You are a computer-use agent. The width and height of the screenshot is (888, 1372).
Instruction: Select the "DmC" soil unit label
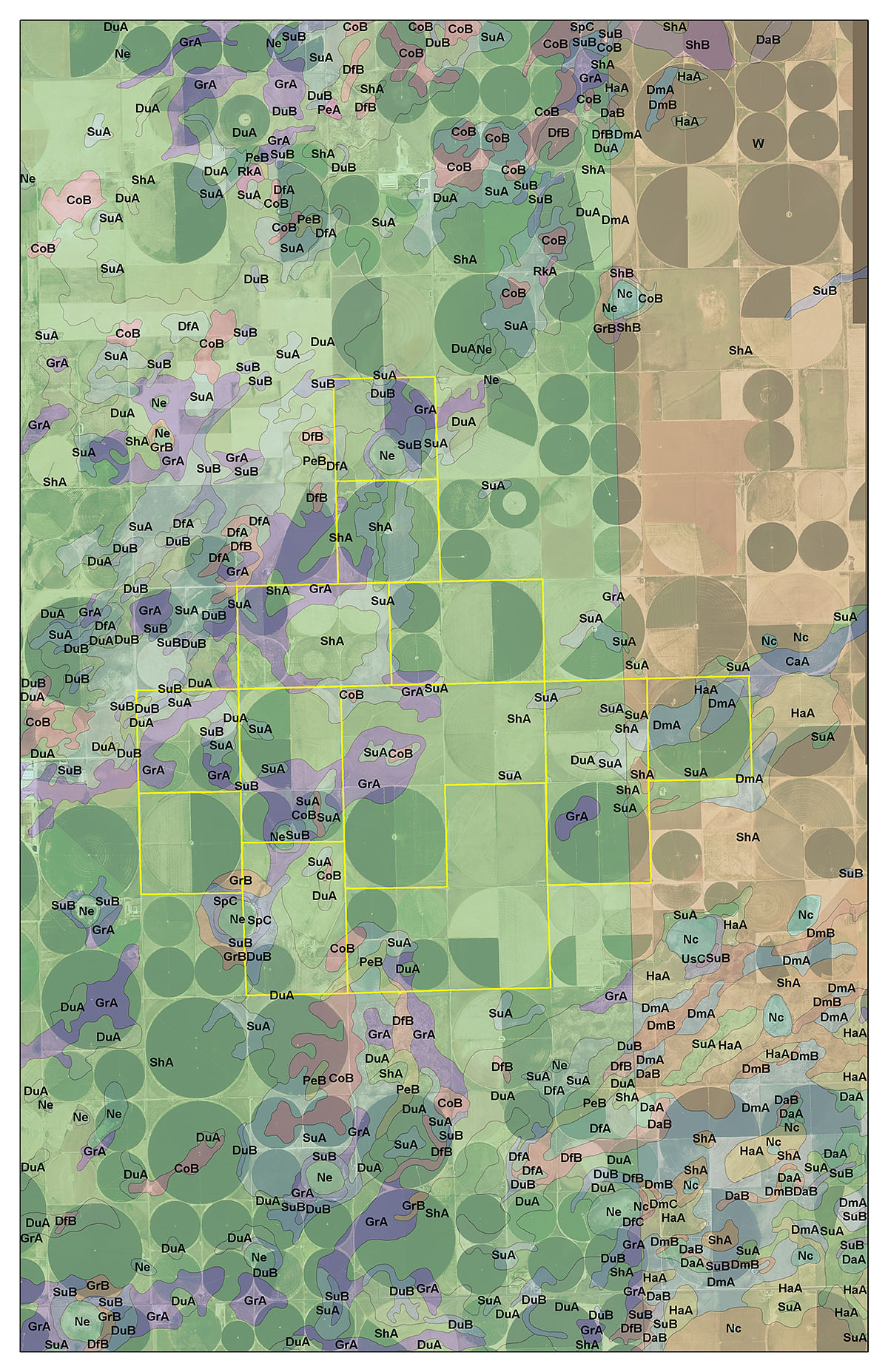click(663, 1204)
